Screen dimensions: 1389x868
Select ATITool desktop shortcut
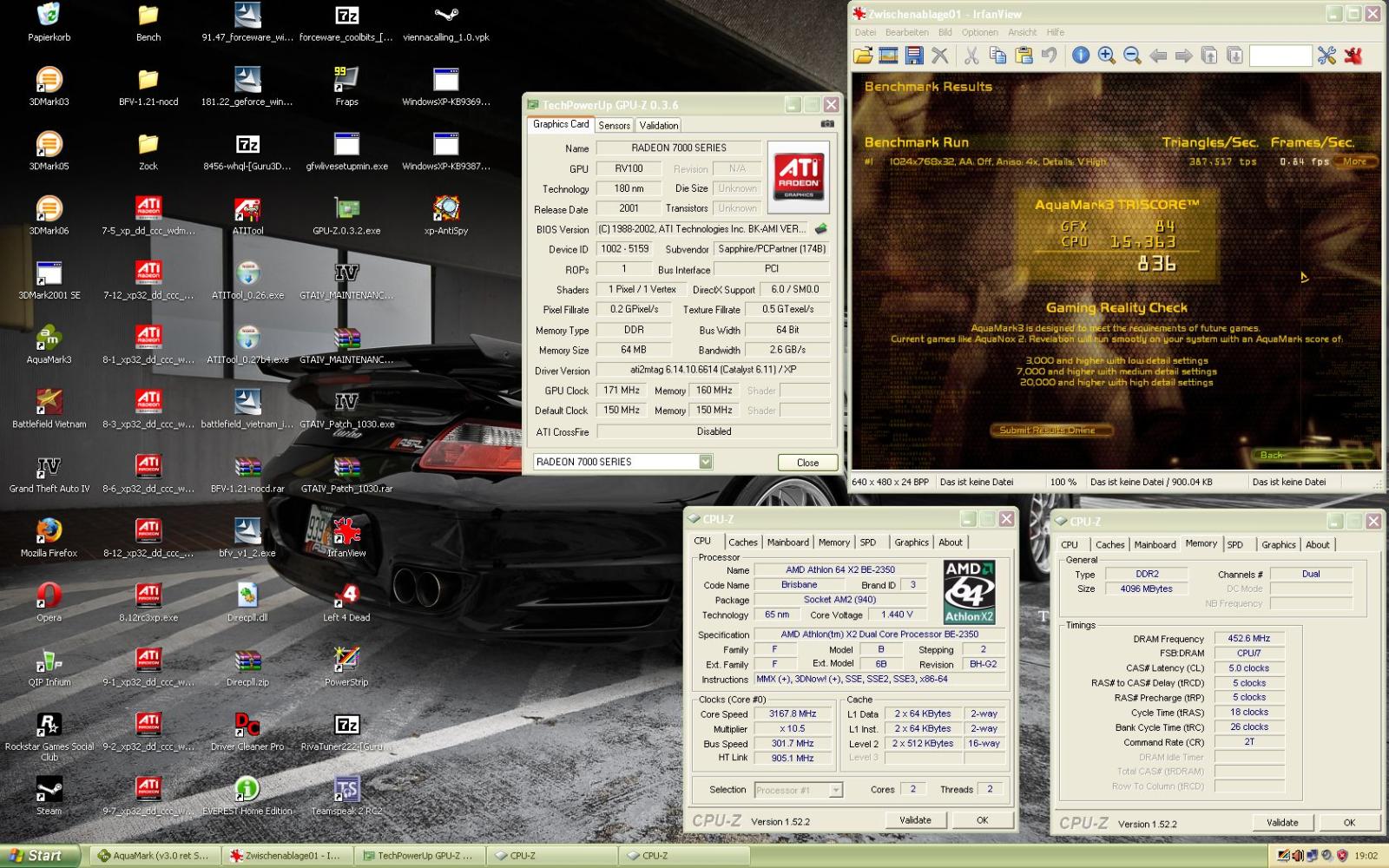tap(247, 216)
